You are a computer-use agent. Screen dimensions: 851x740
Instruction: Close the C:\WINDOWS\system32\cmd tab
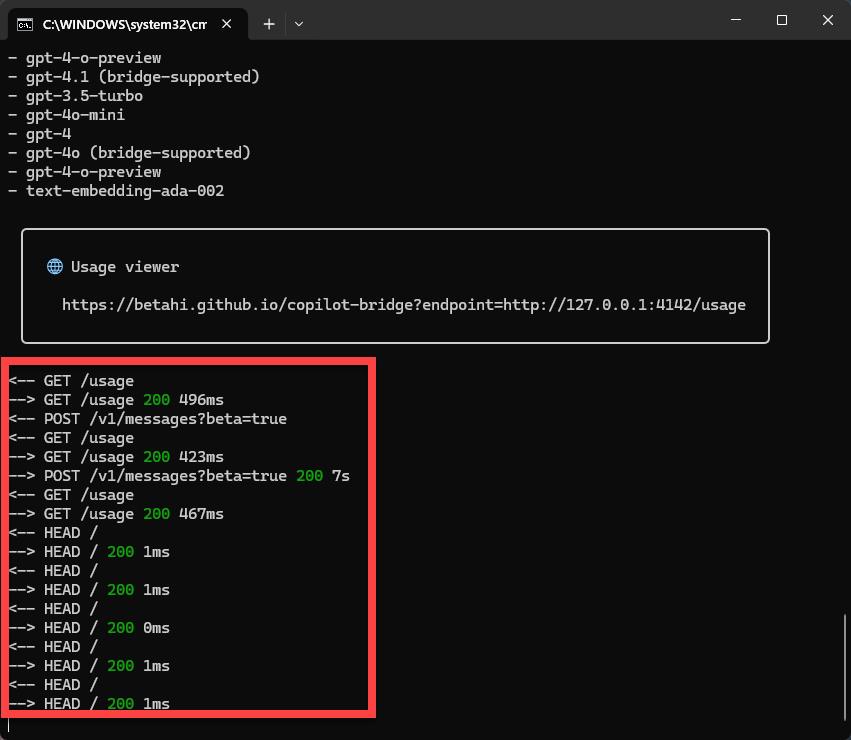227,24
